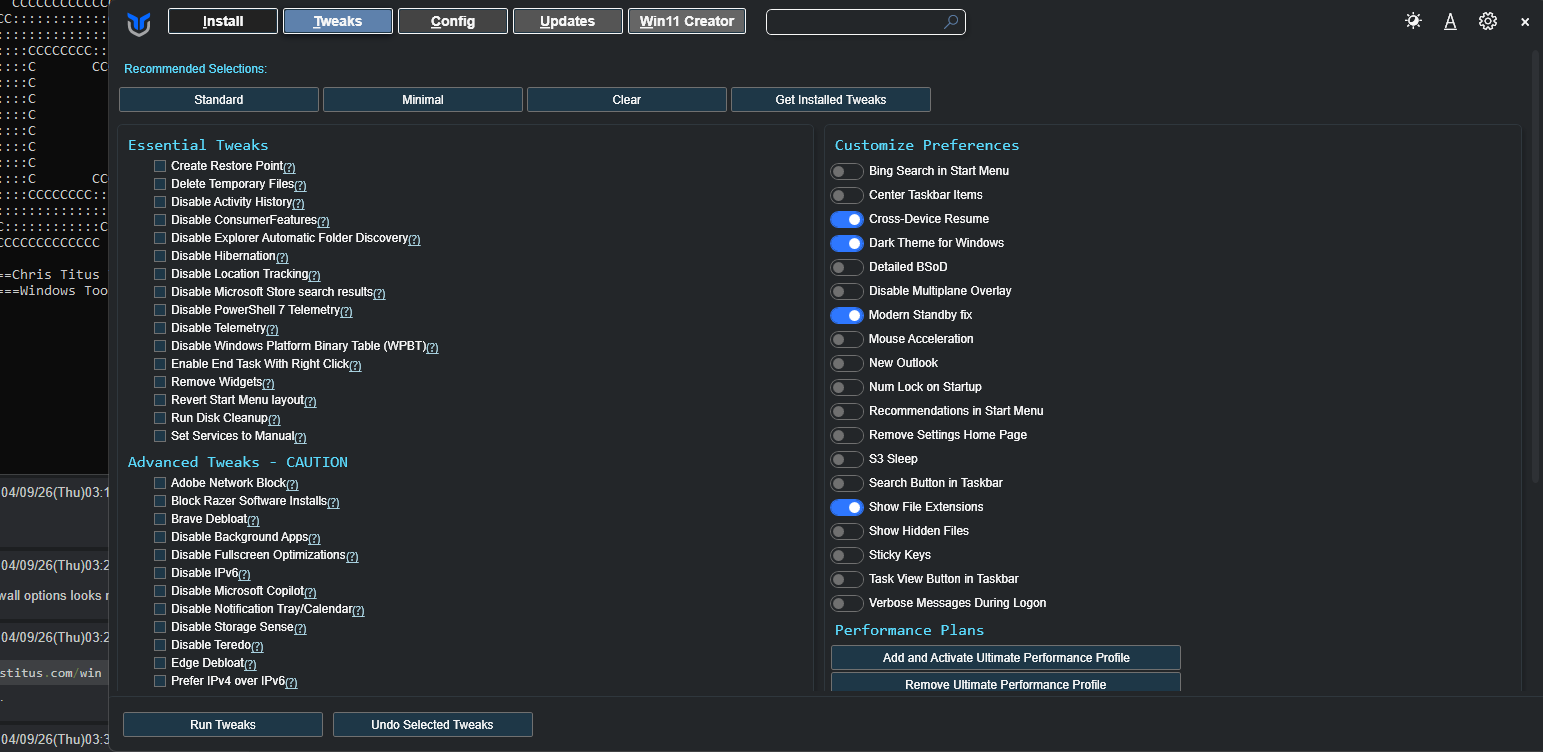Open help (?) for Disable Telemetry
Screen dimensions: 1543x752
coord(272,329)
